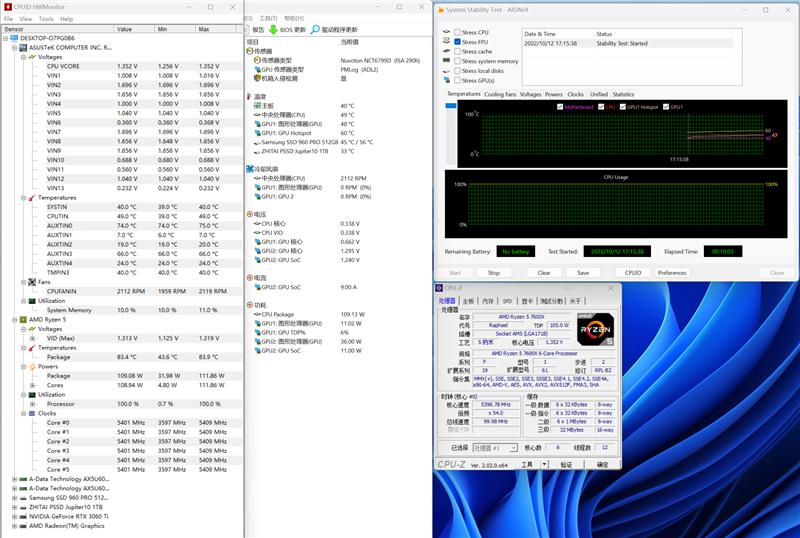Click the CPUID button in Stability Test
The height and width of the screenshot is (538, 800).
pyautogui.click(x=633, y=273)
